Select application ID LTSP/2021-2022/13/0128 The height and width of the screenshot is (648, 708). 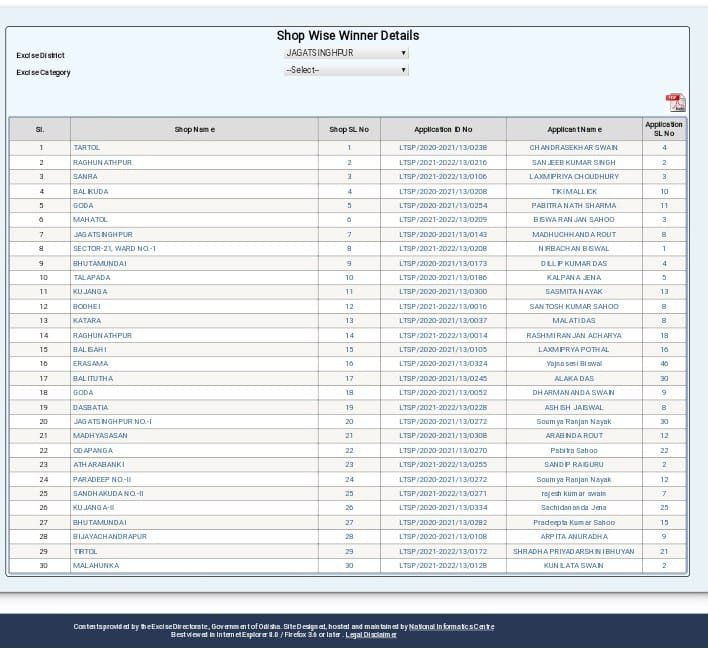[x=443, y=566]
